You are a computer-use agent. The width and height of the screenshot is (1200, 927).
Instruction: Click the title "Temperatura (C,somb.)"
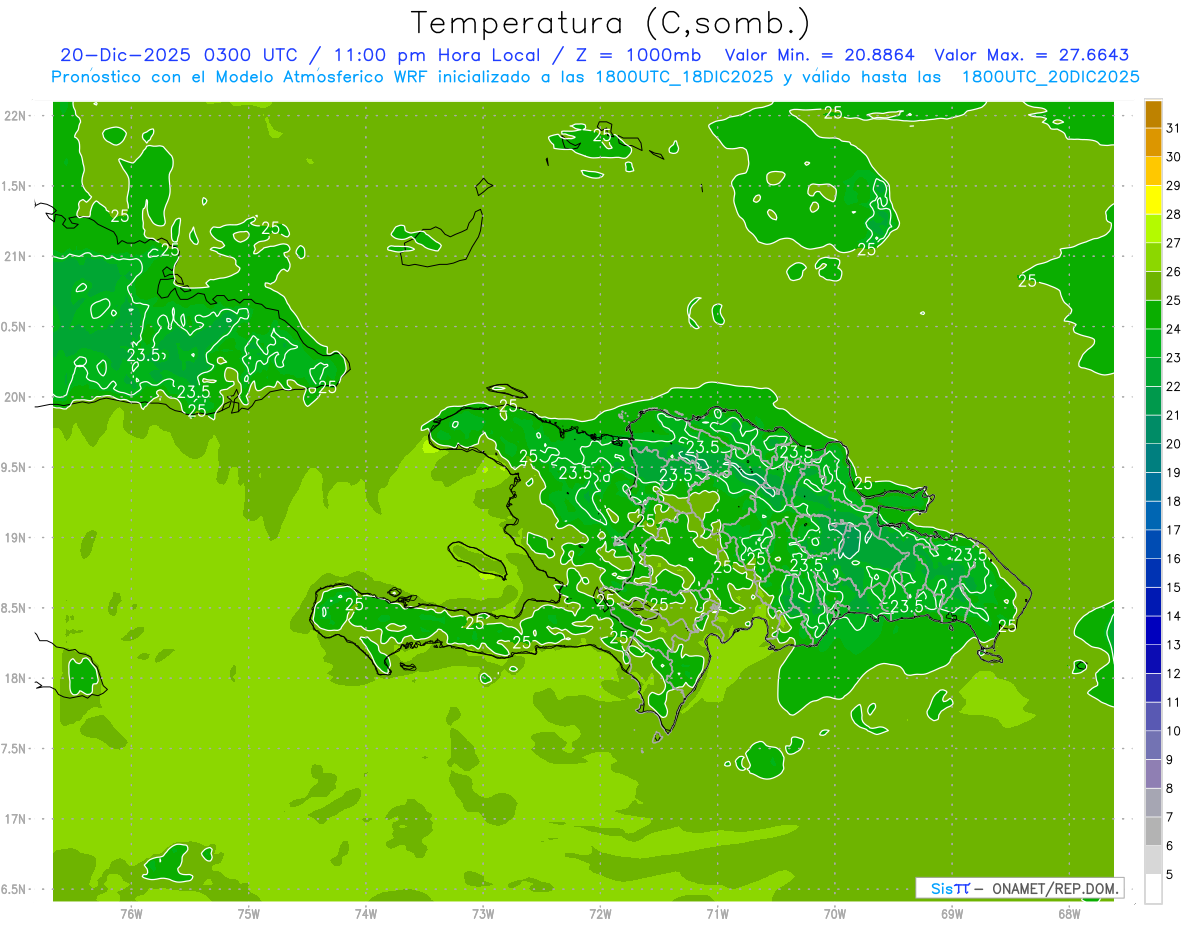tap(611, 22)
